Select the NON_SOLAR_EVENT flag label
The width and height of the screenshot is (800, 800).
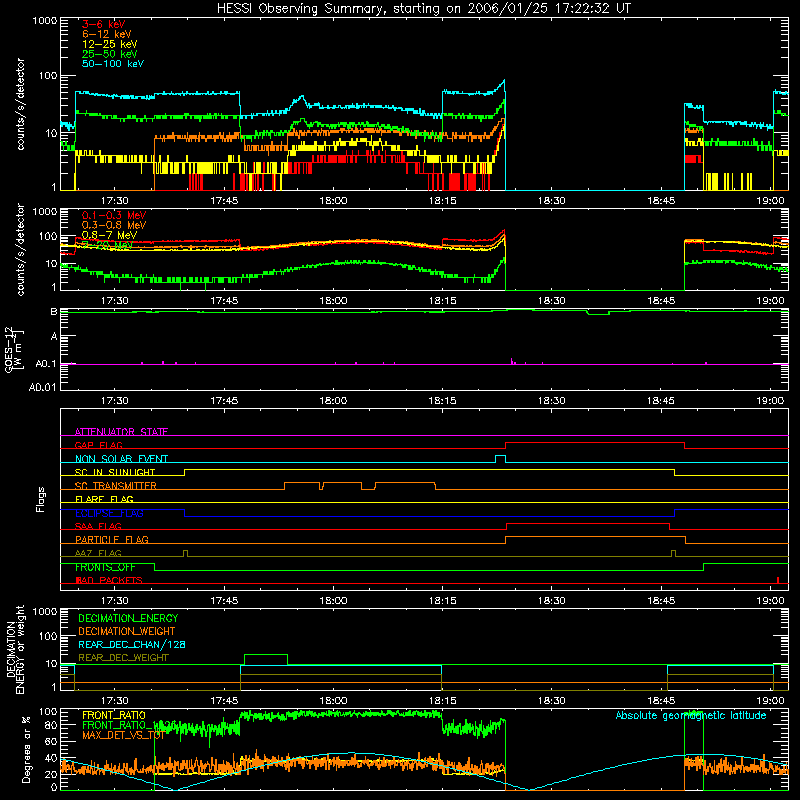click(121, 459)
